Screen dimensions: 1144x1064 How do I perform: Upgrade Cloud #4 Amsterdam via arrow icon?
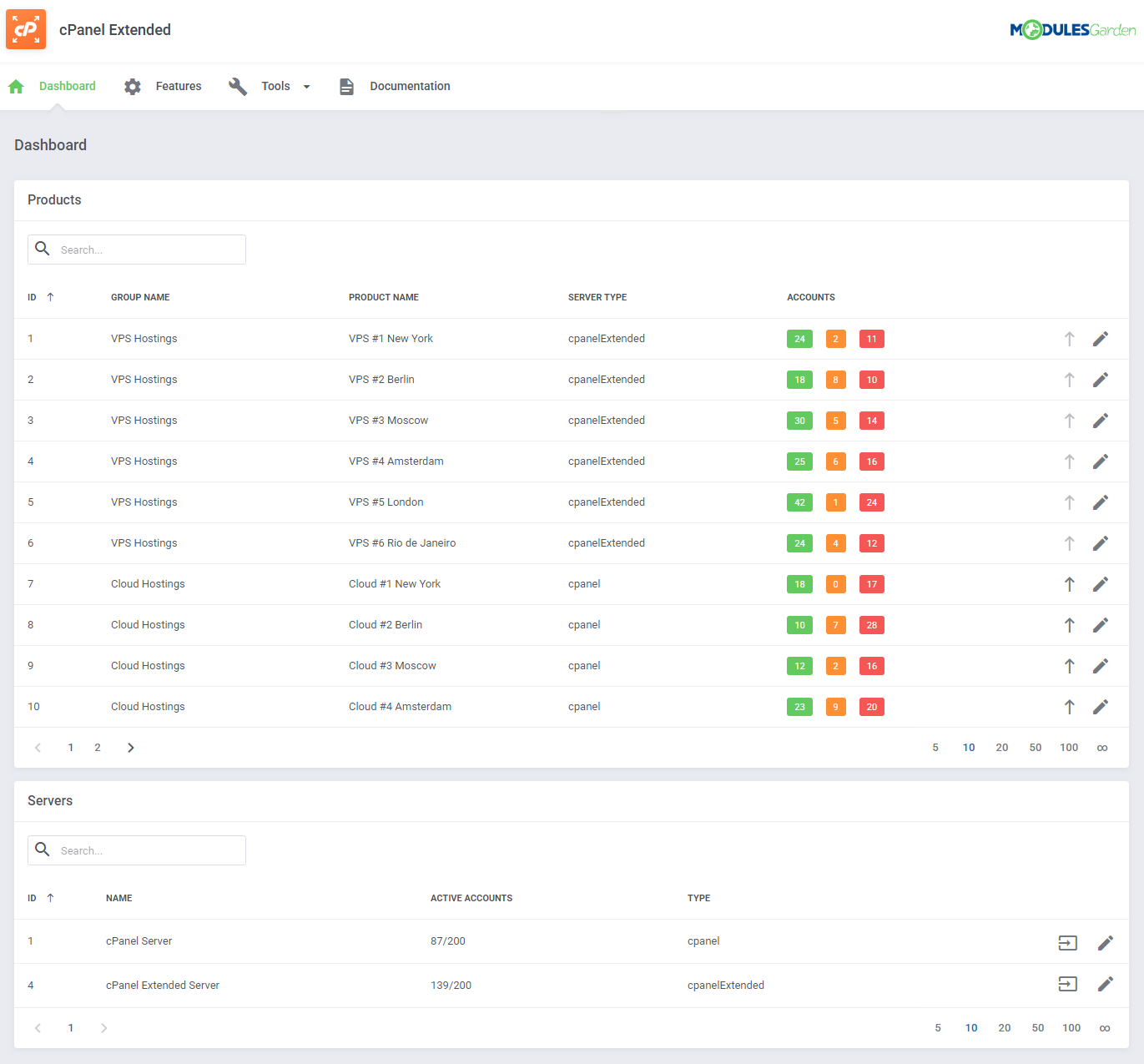1070,707
